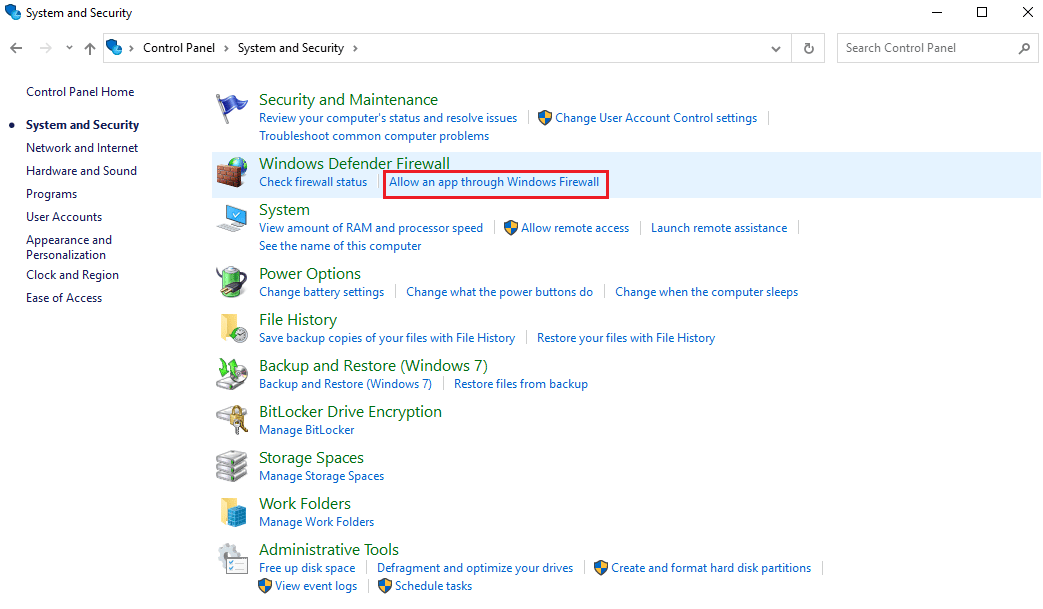Click the Power Options battery icon

coord(231,282)
